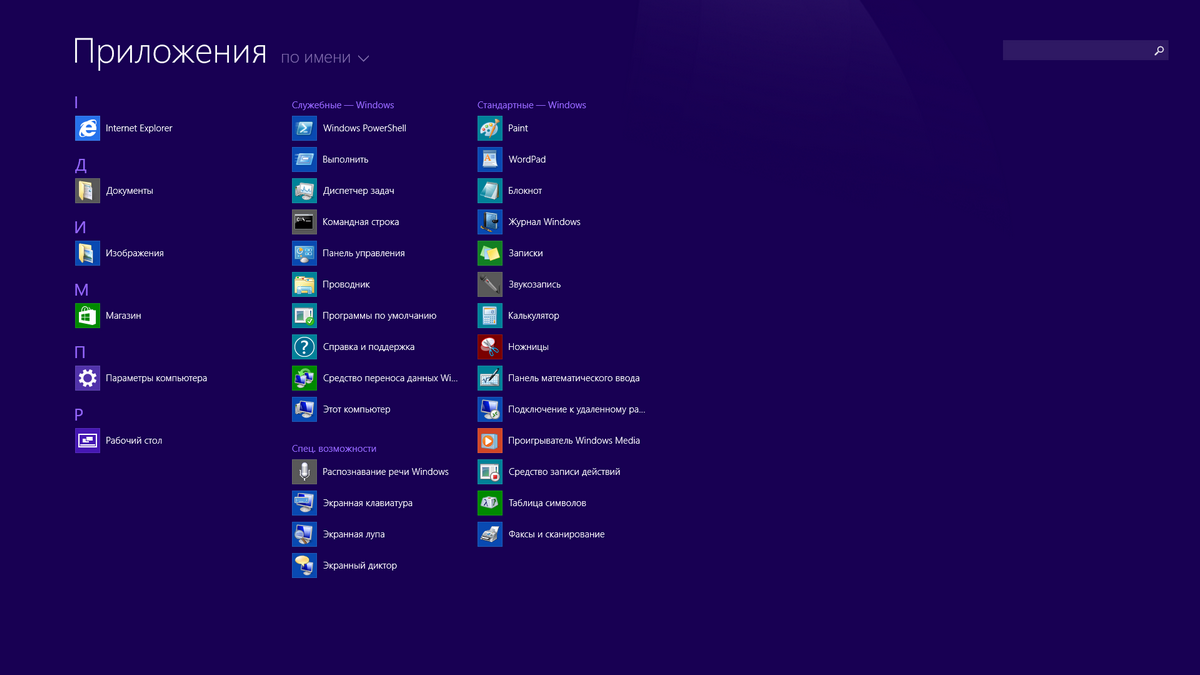Open Калькулятор icon
This screenshot has width=1200, height=675.
(490, 316)
